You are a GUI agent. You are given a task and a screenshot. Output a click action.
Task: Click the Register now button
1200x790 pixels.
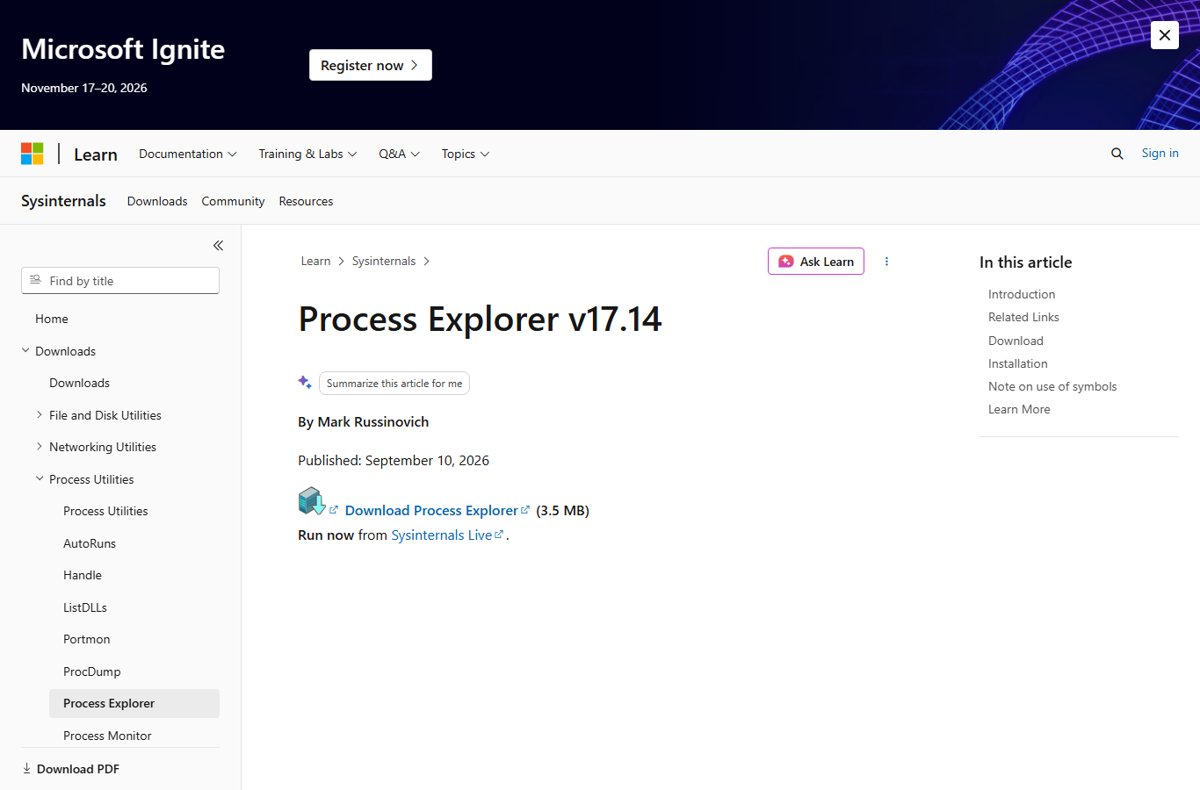point(370,65)
